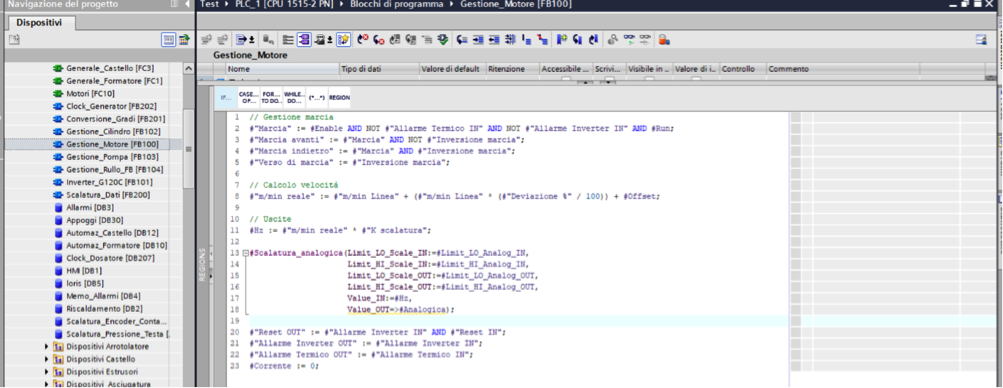Click the padlock icon in the editor toolbar
The width and height of the screenshot is (1003, 388).
[664, 40]
